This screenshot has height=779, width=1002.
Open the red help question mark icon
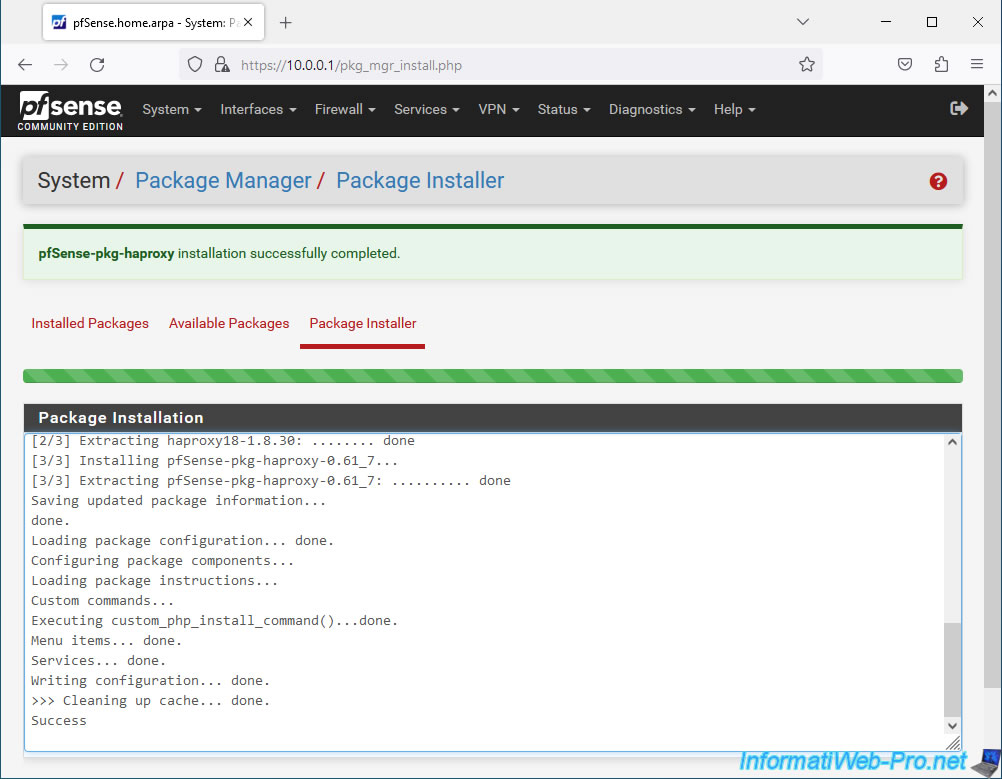937,181
